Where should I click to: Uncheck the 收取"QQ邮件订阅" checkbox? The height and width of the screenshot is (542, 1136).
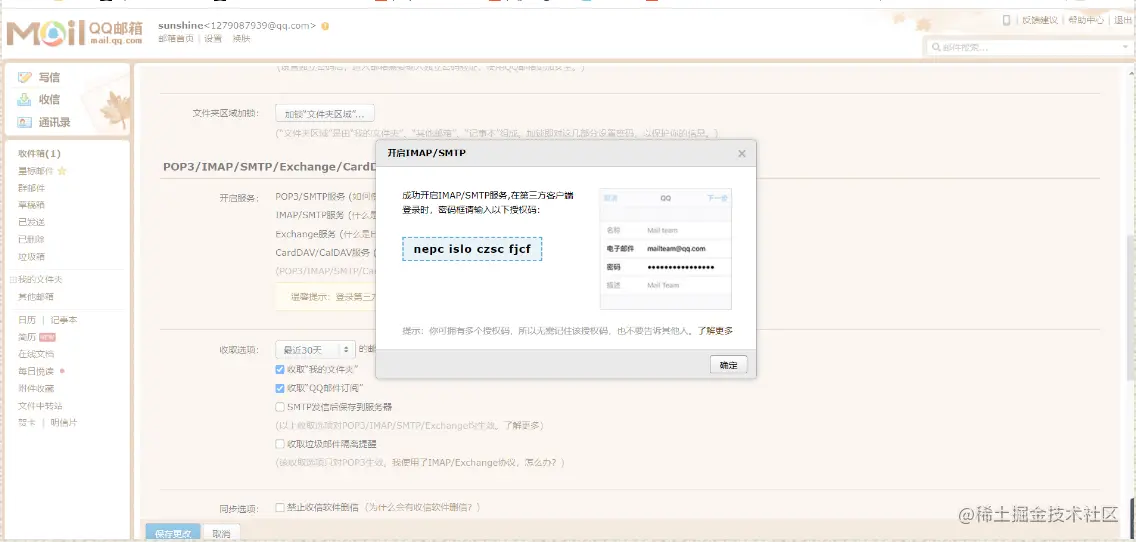point(280,388)
